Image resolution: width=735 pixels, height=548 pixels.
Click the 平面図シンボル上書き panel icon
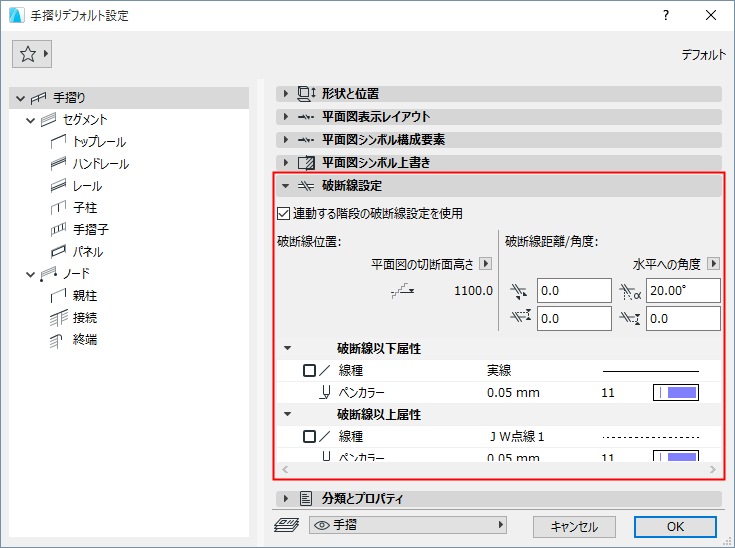[307, 163]
